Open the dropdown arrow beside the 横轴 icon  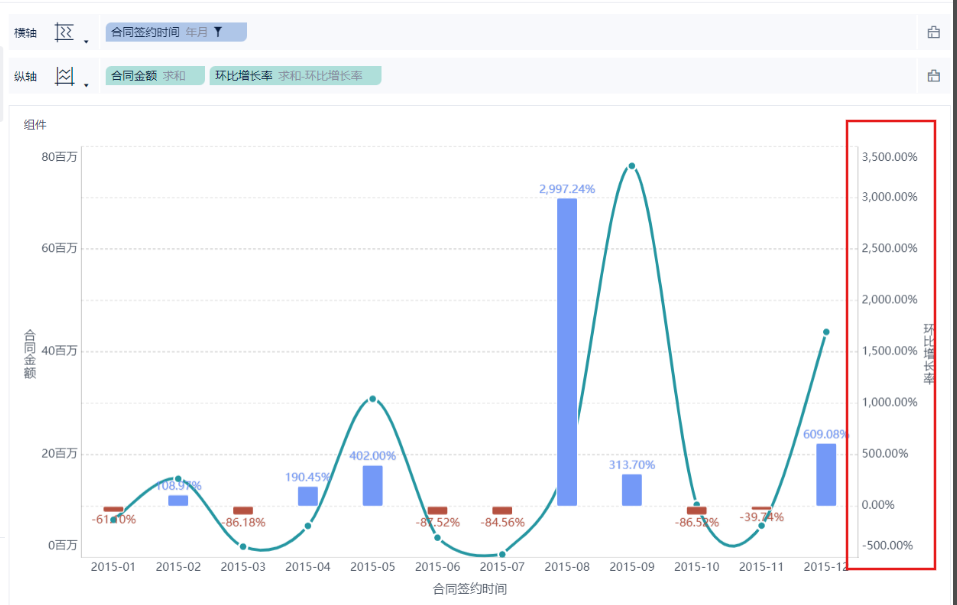click(x=86, y=42)
